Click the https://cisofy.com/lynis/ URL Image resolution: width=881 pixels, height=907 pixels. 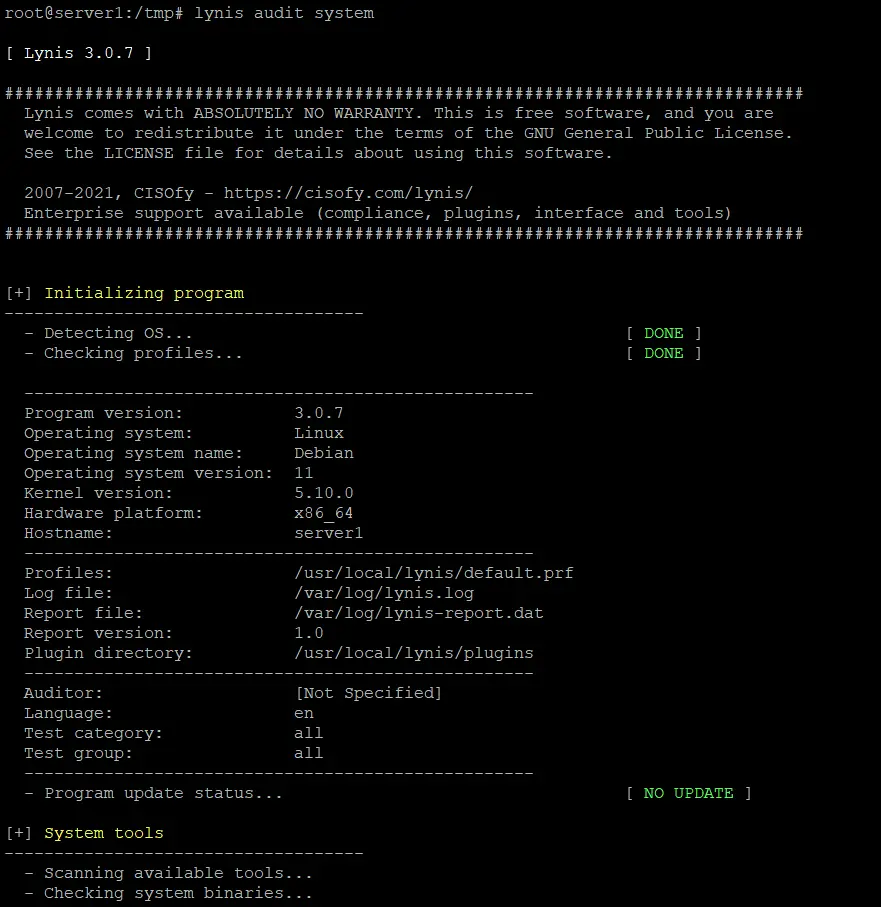(348, 193)
